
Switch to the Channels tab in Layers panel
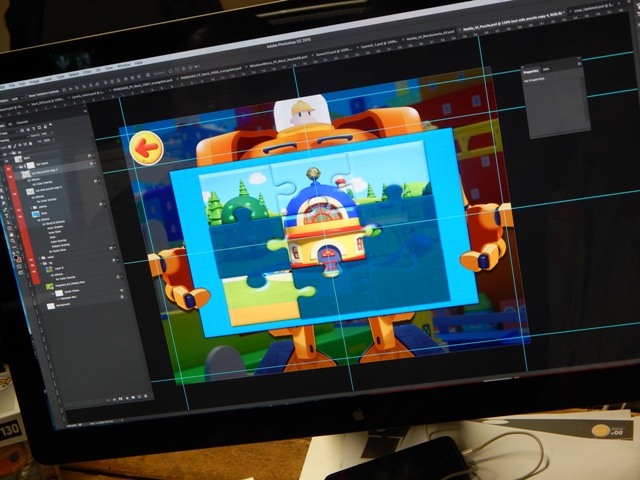(x=22, y=122)
